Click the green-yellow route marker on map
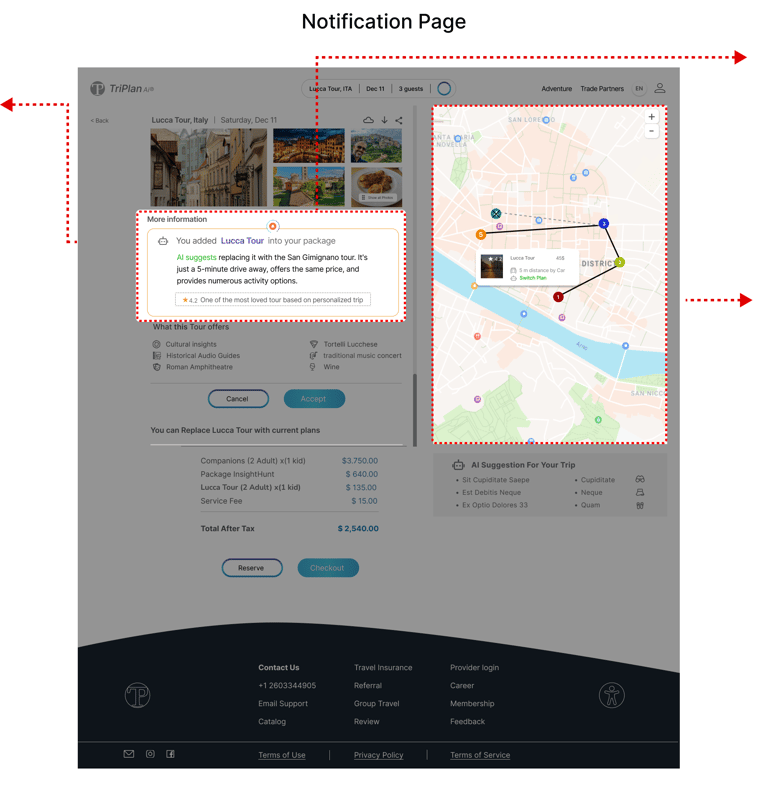The width and height of the screenshot is (768, 797). pos(620,262)
